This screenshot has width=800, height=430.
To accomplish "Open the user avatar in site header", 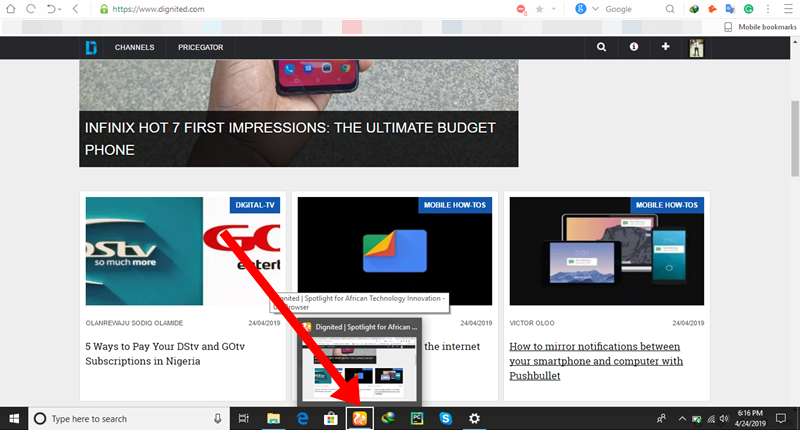I will (x=696, y=48).
